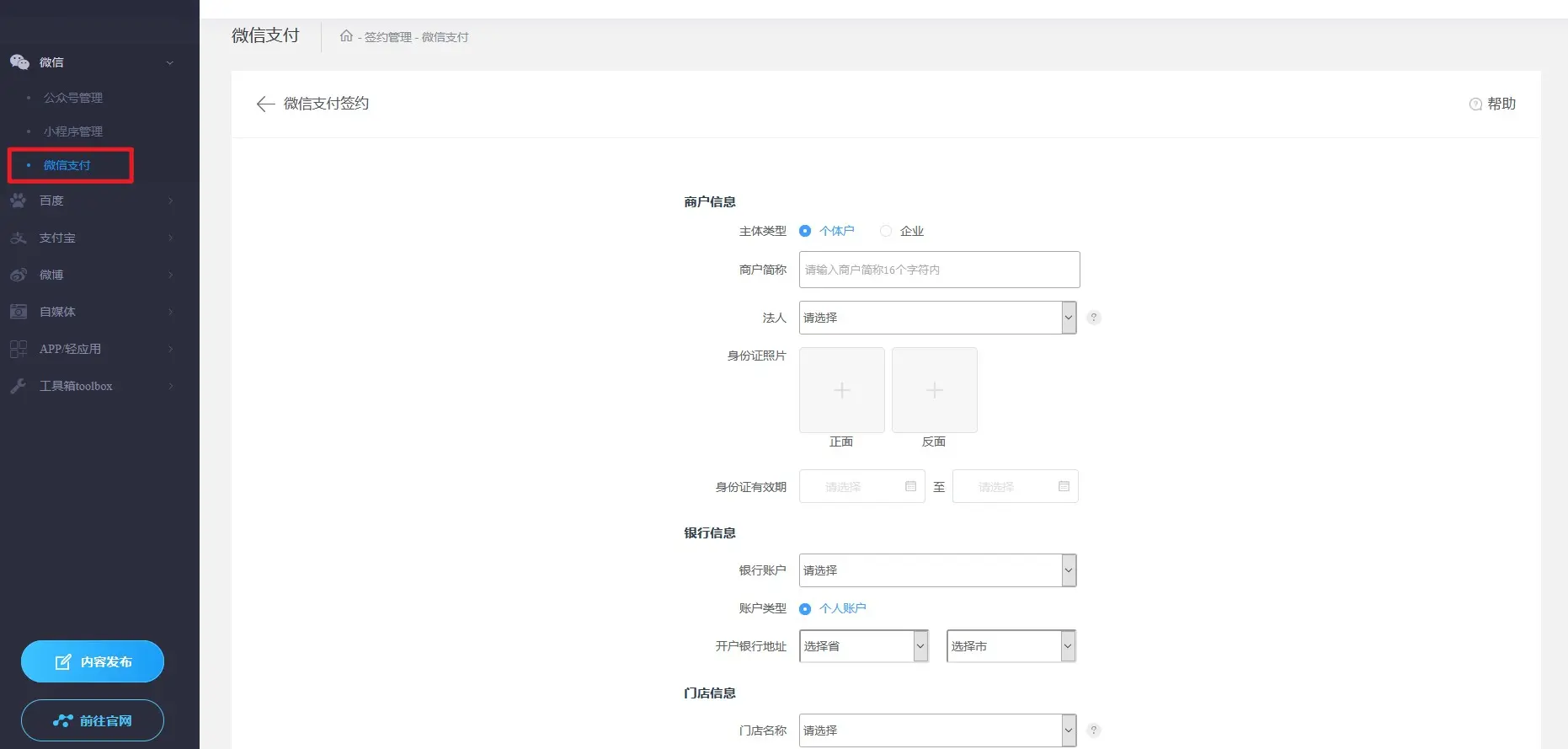
Task: Open the calendar for ID validity start date
Action: (x=910, y=486)
